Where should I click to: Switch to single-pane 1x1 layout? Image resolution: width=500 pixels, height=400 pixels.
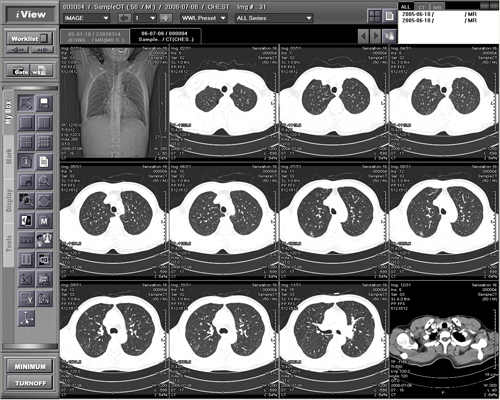(26, 123)
